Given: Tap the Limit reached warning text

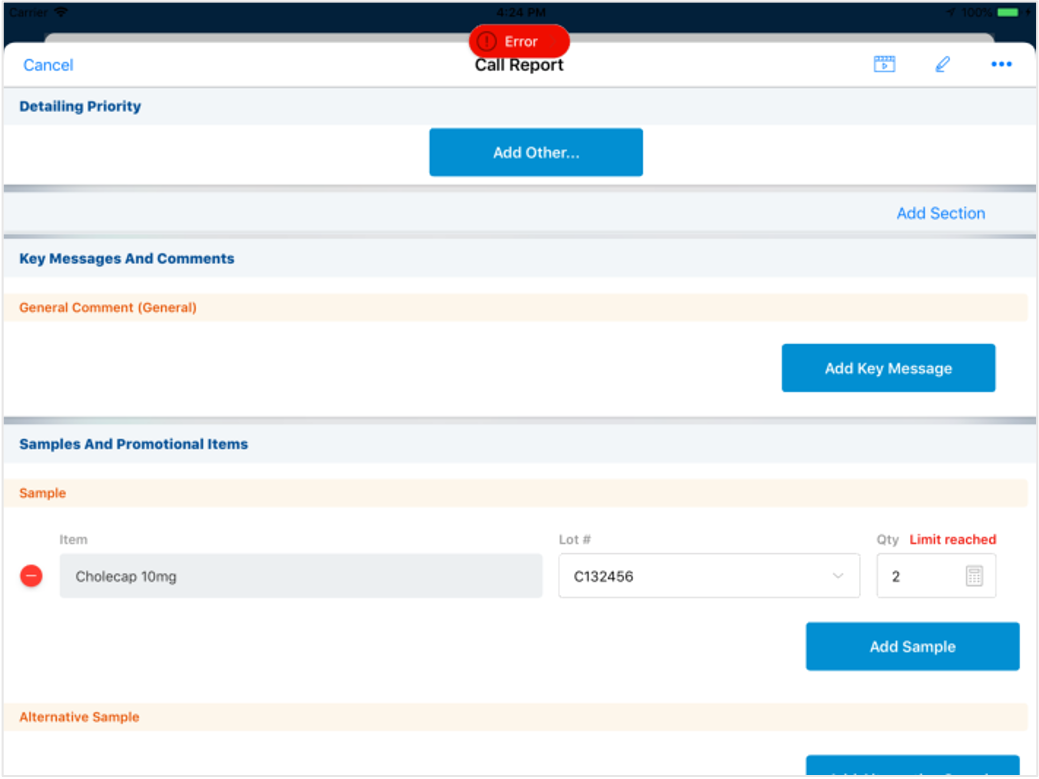Looking at the screenshot, I should [x=952, y=540].
